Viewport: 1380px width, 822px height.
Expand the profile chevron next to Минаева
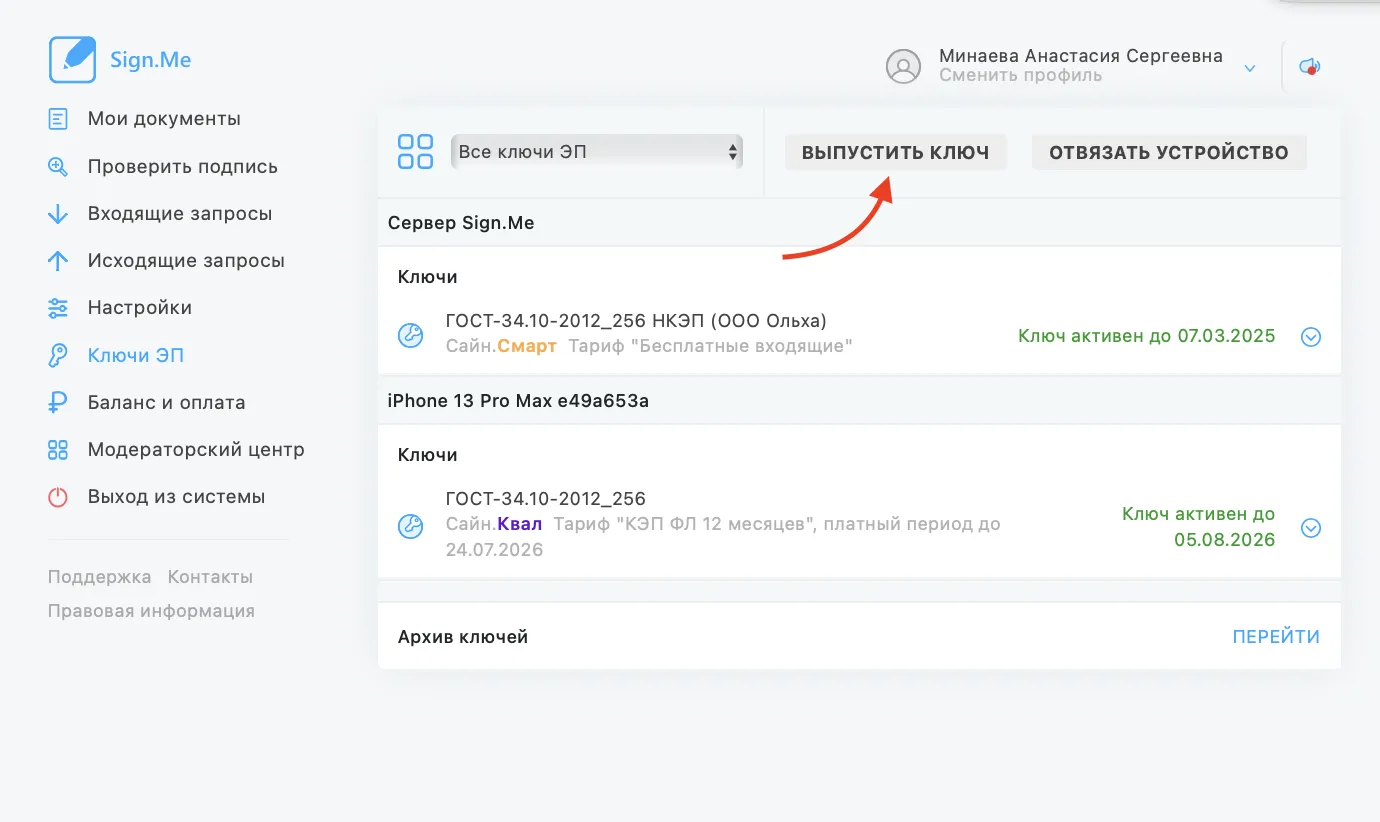click(1249, 68)
